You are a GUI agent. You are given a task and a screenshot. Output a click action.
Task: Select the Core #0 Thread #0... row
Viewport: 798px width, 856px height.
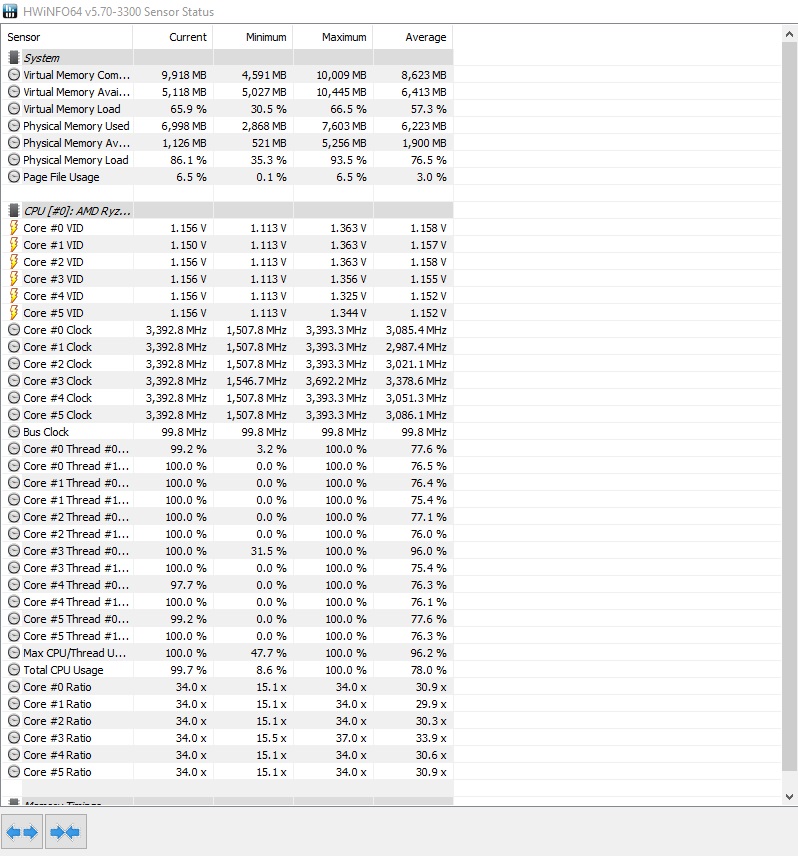click(x=227, y=449)
